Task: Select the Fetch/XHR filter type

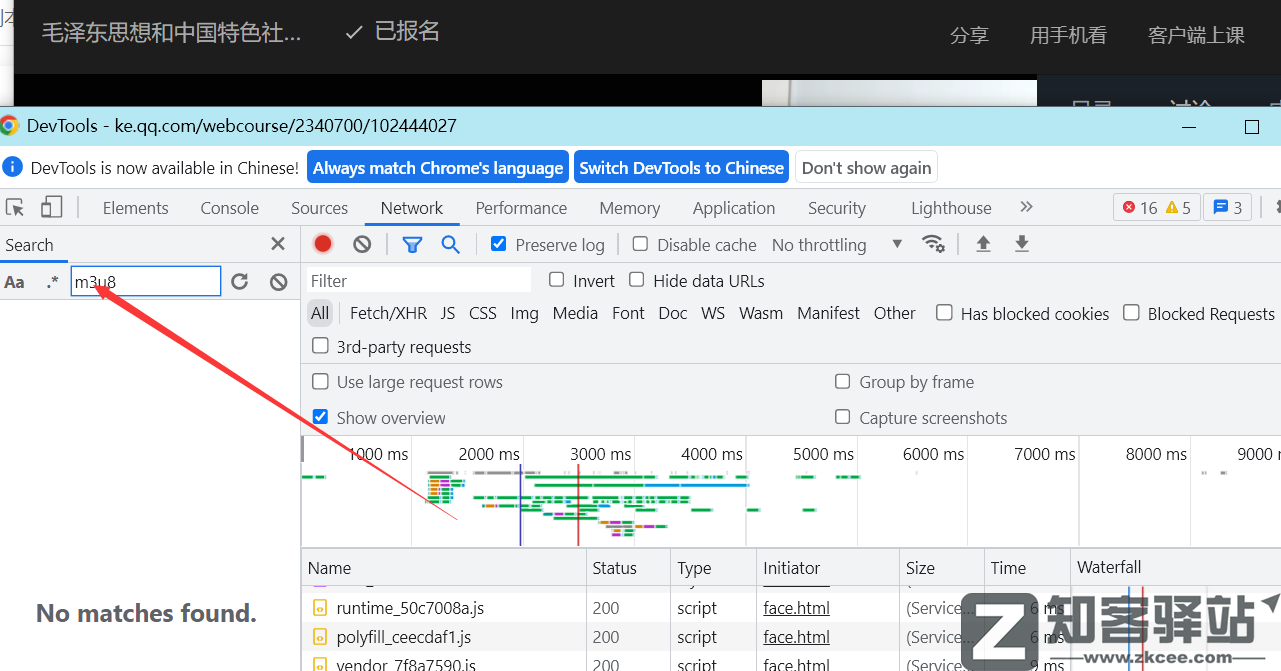Action: [x=388, y=313]
